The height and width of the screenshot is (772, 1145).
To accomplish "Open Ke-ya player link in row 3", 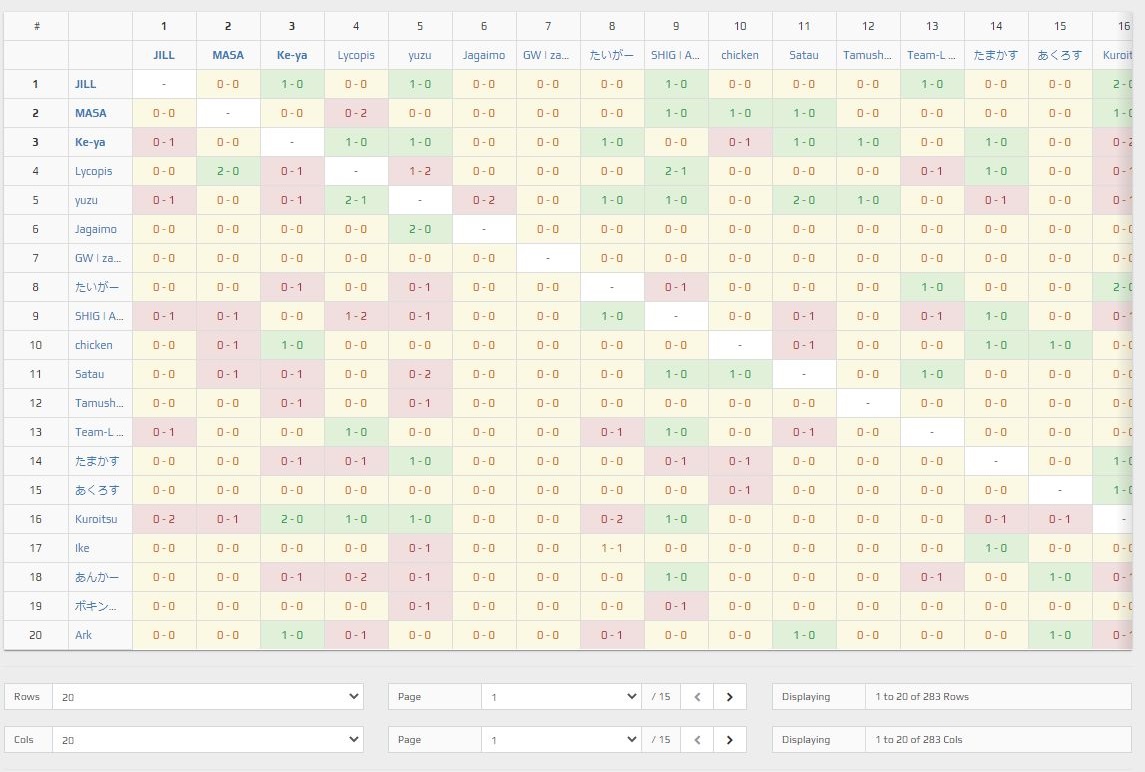I will [x=90, y=142].
